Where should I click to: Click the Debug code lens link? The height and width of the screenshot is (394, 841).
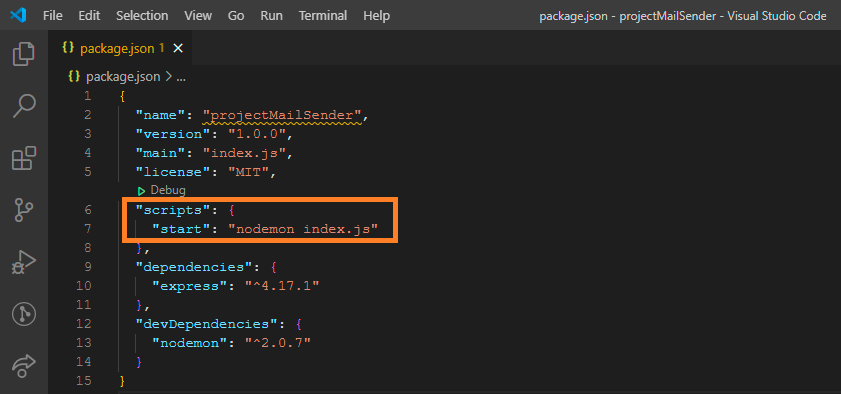click(168, 190)
